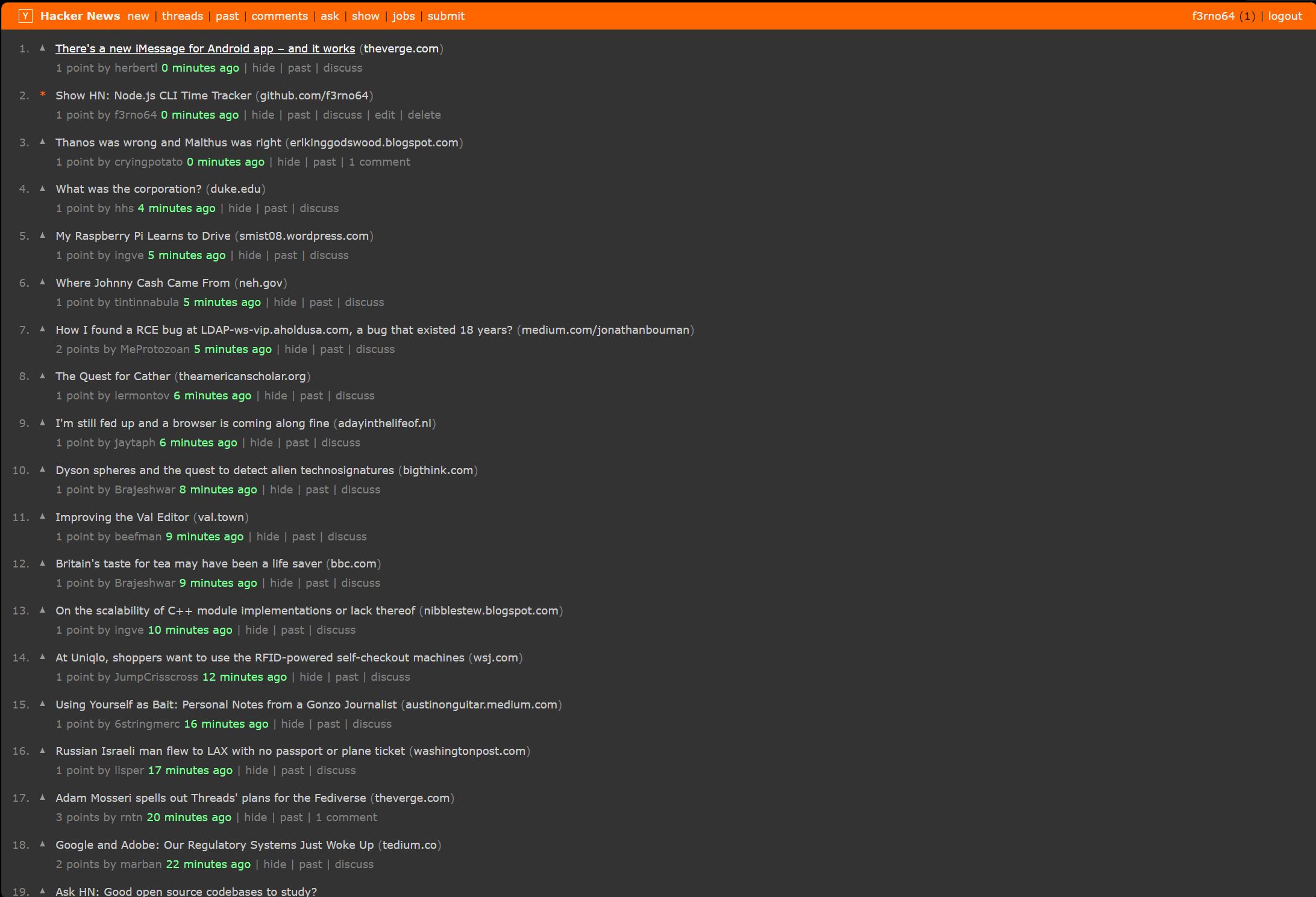Screen dimensions: 1316x897
Task: Click upvote arrow for item 10
Action: [43, 470]
